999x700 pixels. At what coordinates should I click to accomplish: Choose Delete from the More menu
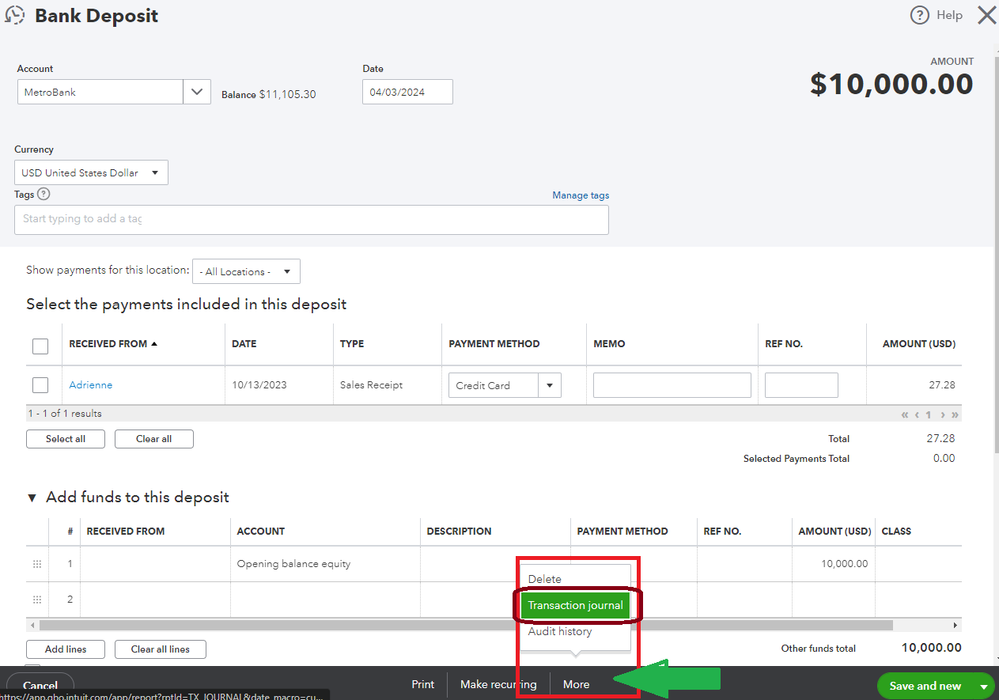point(545,579)
